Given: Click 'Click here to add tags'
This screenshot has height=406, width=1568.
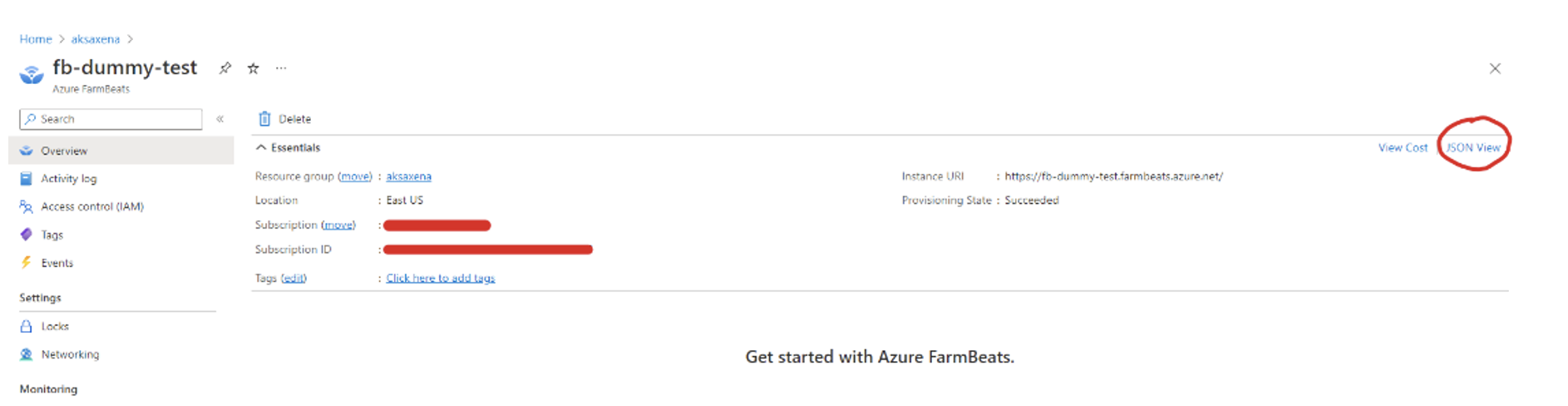Looking at the screenshot, I should coord(441,278).
